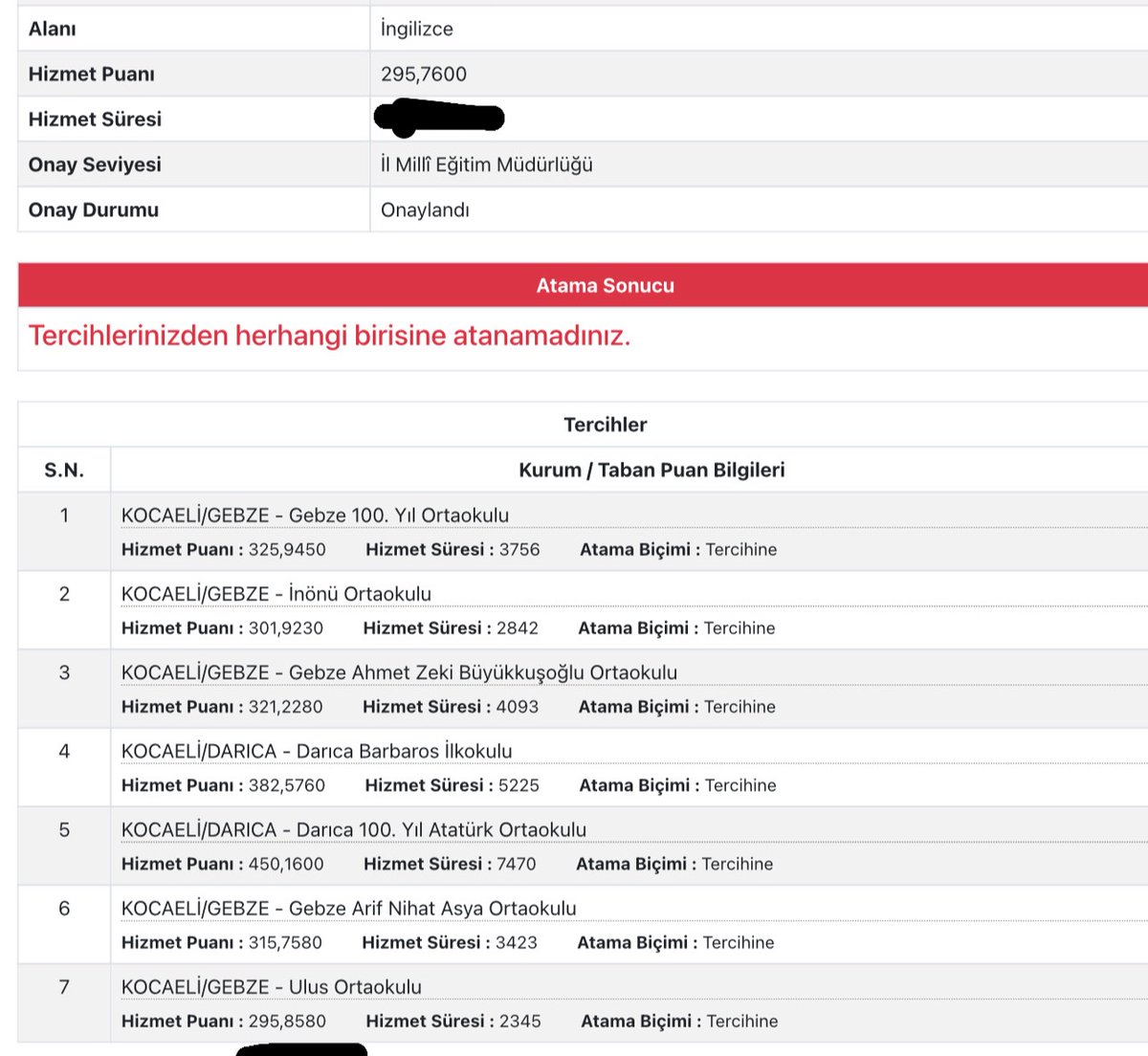Select the İngilizce field value

[417, 29]
